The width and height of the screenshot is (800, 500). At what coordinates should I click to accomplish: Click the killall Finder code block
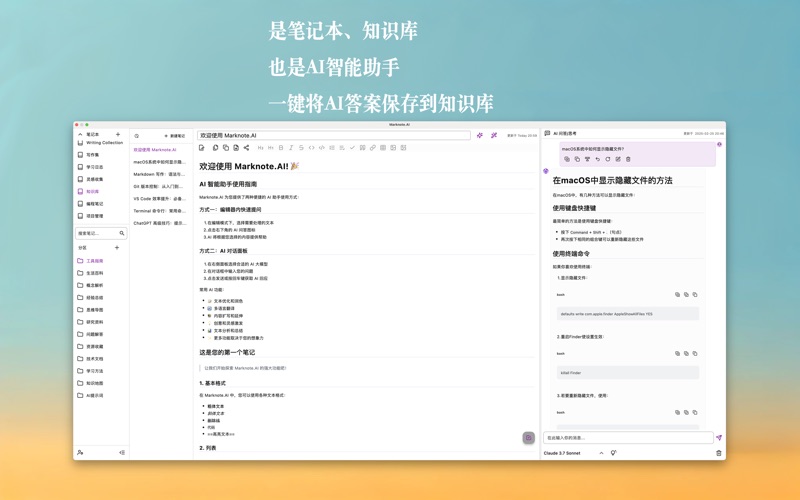click(x=628, y=373)
